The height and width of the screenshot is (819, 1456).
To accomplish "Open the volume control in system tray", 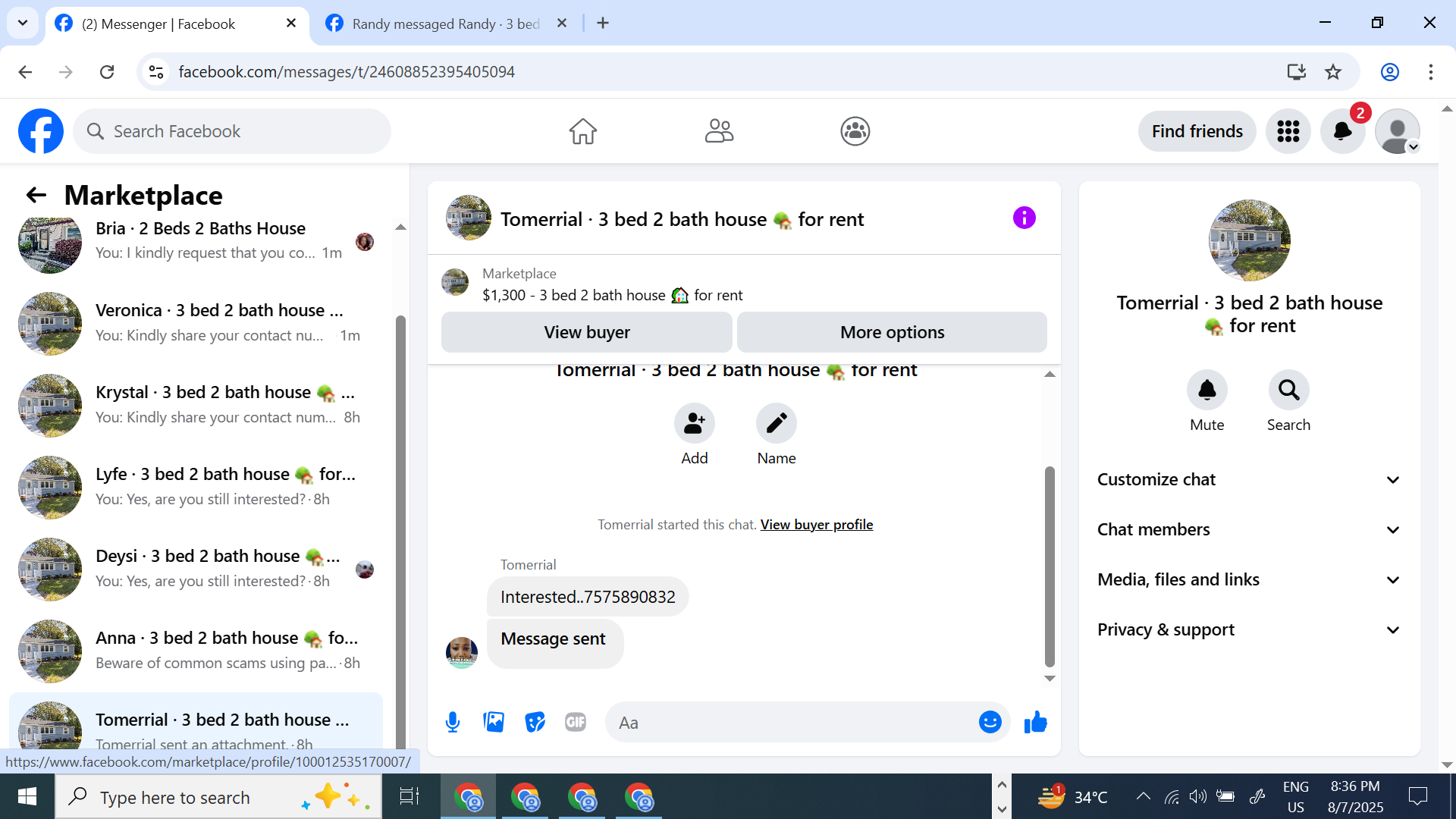I will 1197,796.
